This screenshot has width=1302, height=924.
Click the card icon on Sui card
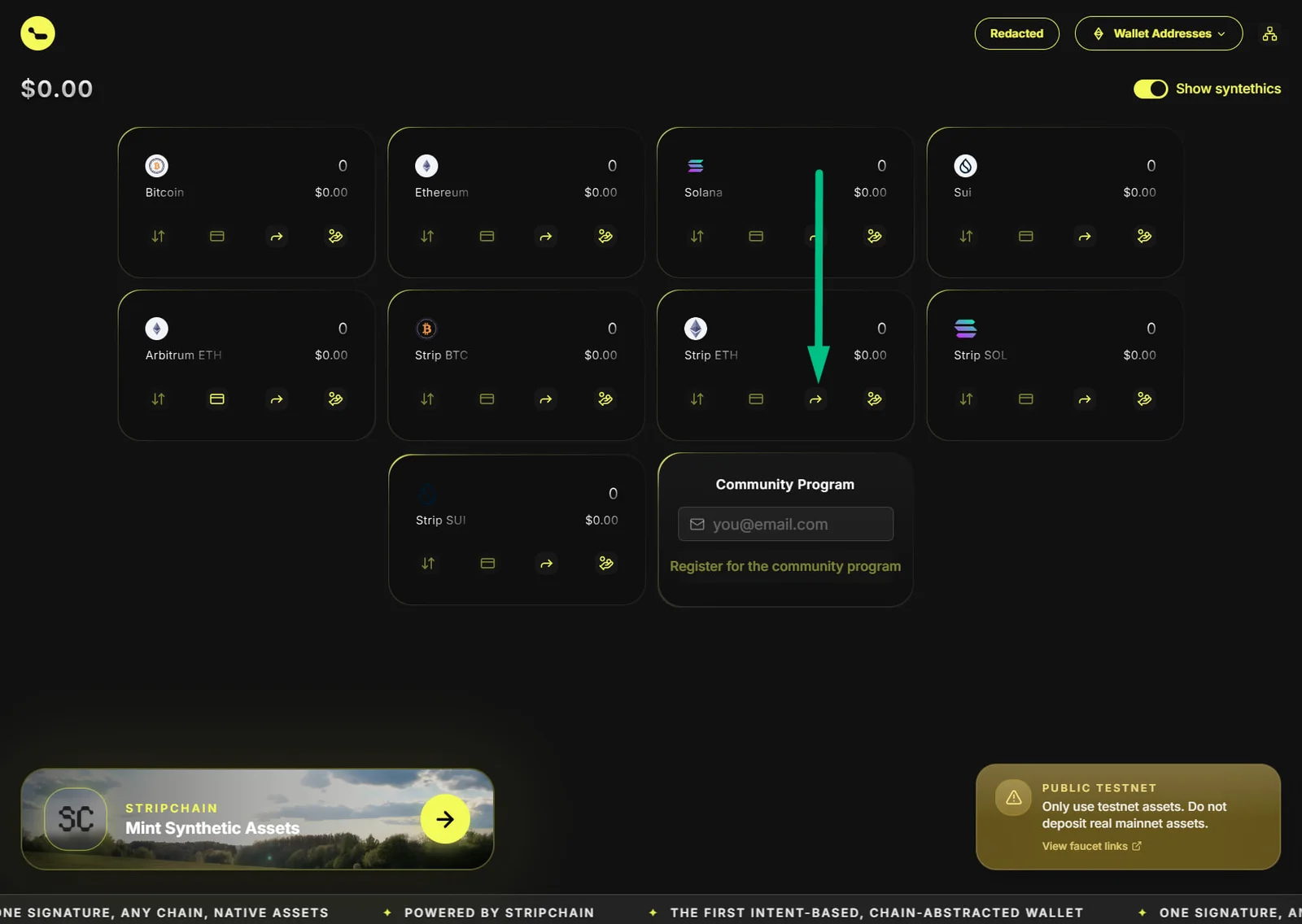point(1026,237)
